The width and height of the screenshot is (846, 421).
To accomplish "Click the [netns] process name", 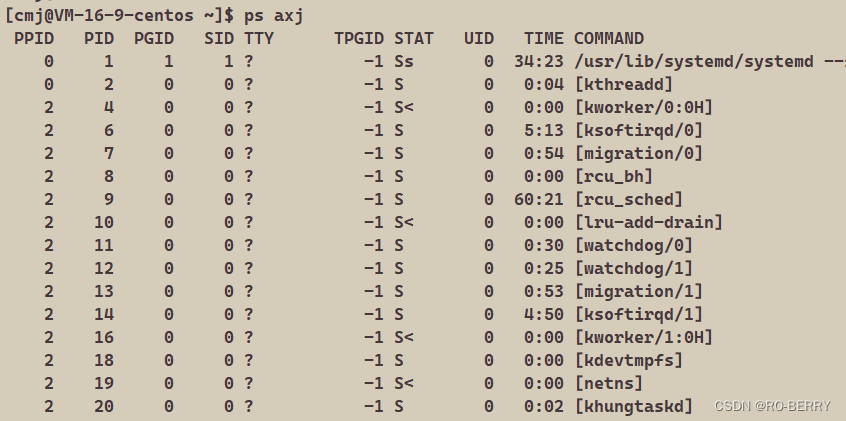I will pos(608,383).
